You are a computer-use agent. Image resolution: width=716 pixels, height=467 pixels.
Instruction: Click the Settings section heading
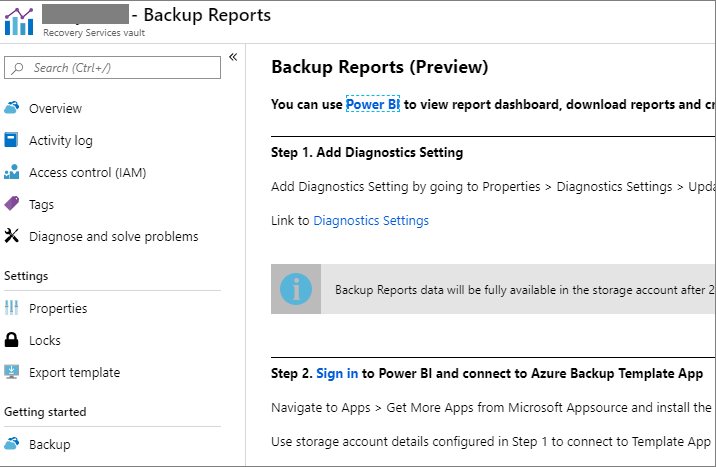click(x=26, y=276)
